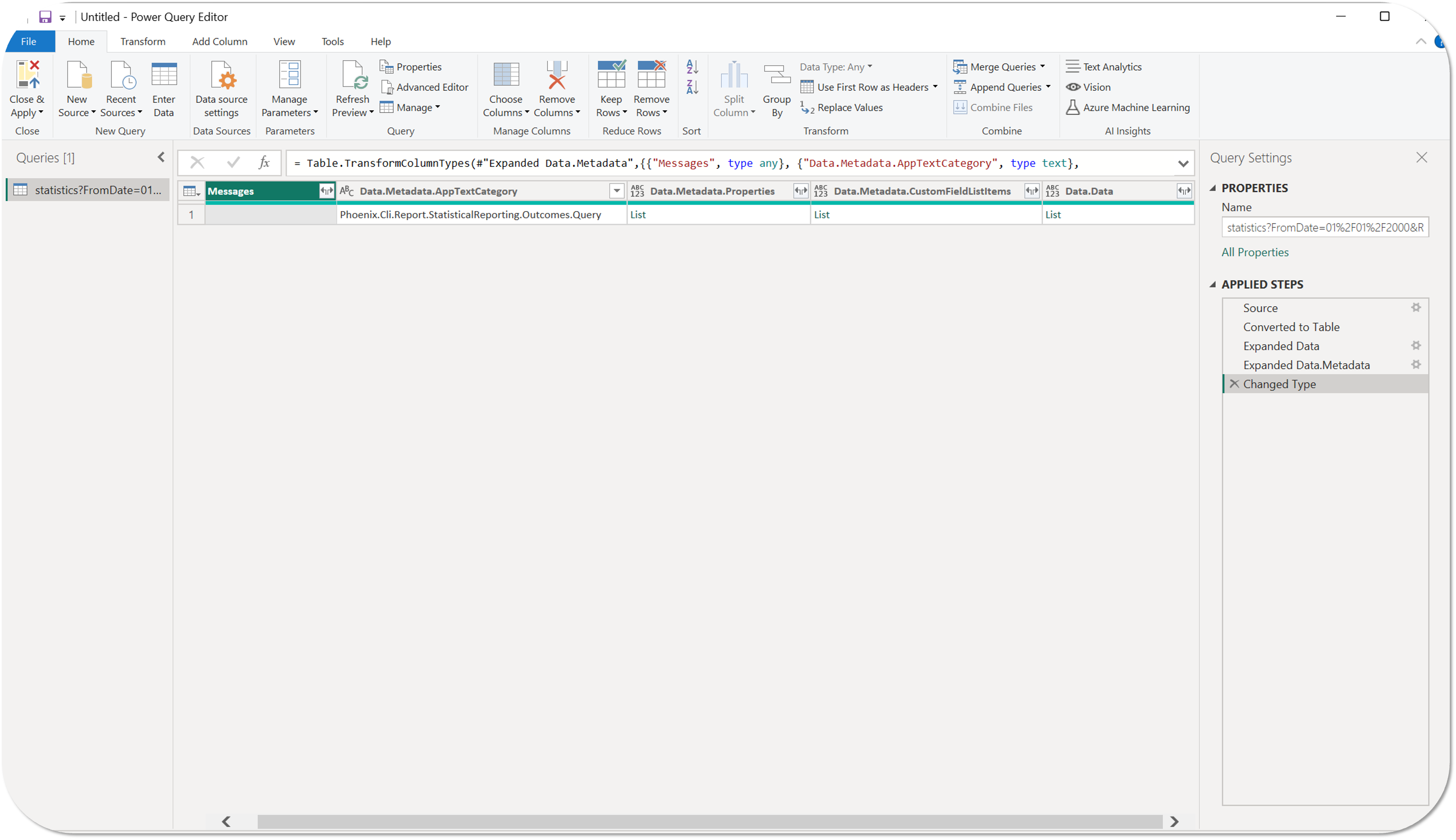Open the Add Column tab
This screenshot has width=1456, height=840.
click(x=219, y=42)
